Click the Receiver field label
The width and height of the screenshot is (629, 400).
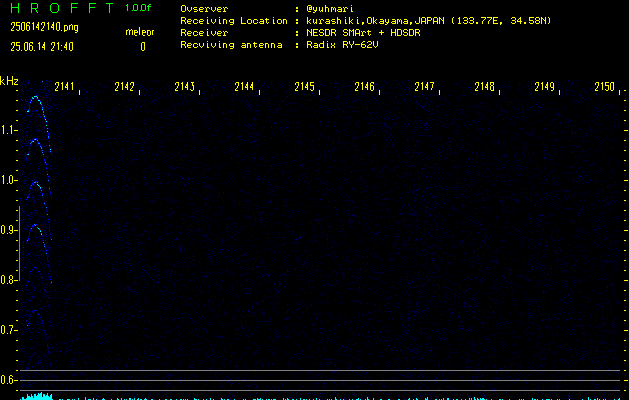coord(204,33)
